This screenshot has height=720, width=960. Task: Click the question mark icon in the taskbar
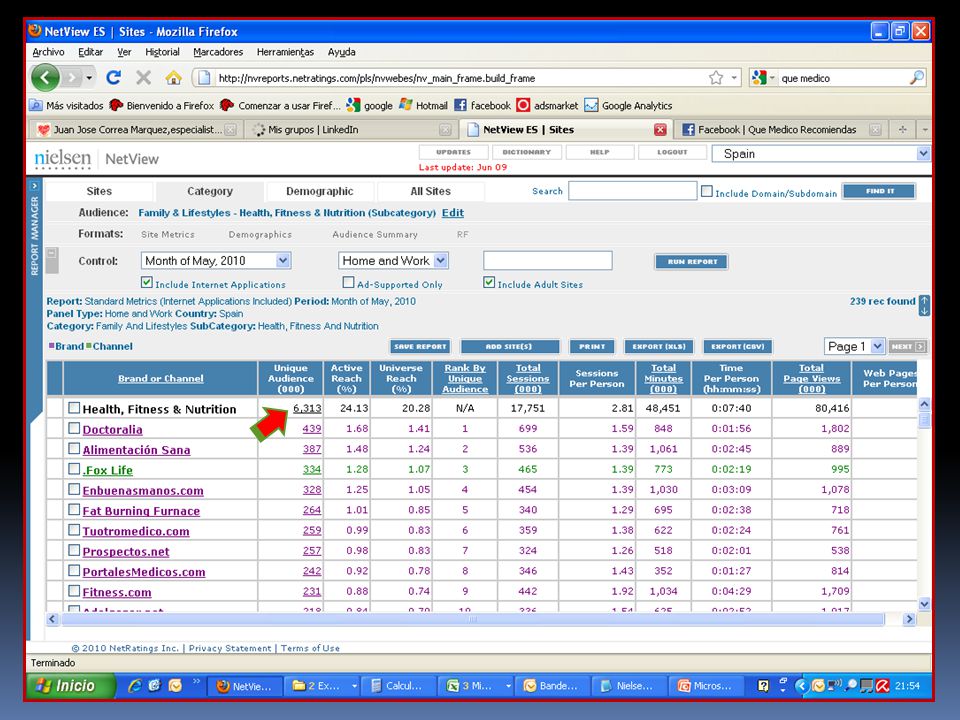click(763, 686)
